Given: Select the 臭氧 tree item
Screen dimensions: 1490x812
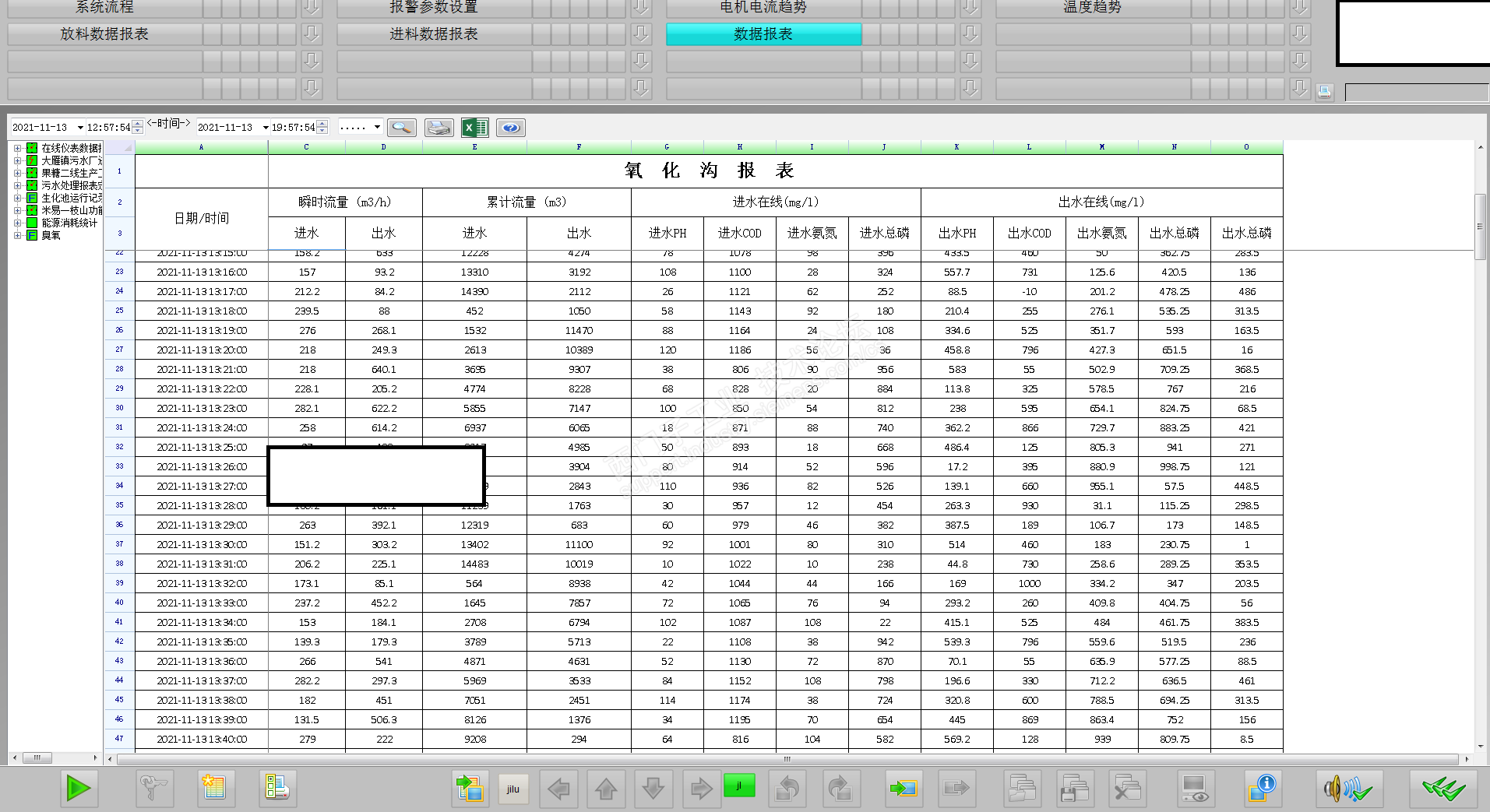Looking at the screenshot, I should 51,235.
